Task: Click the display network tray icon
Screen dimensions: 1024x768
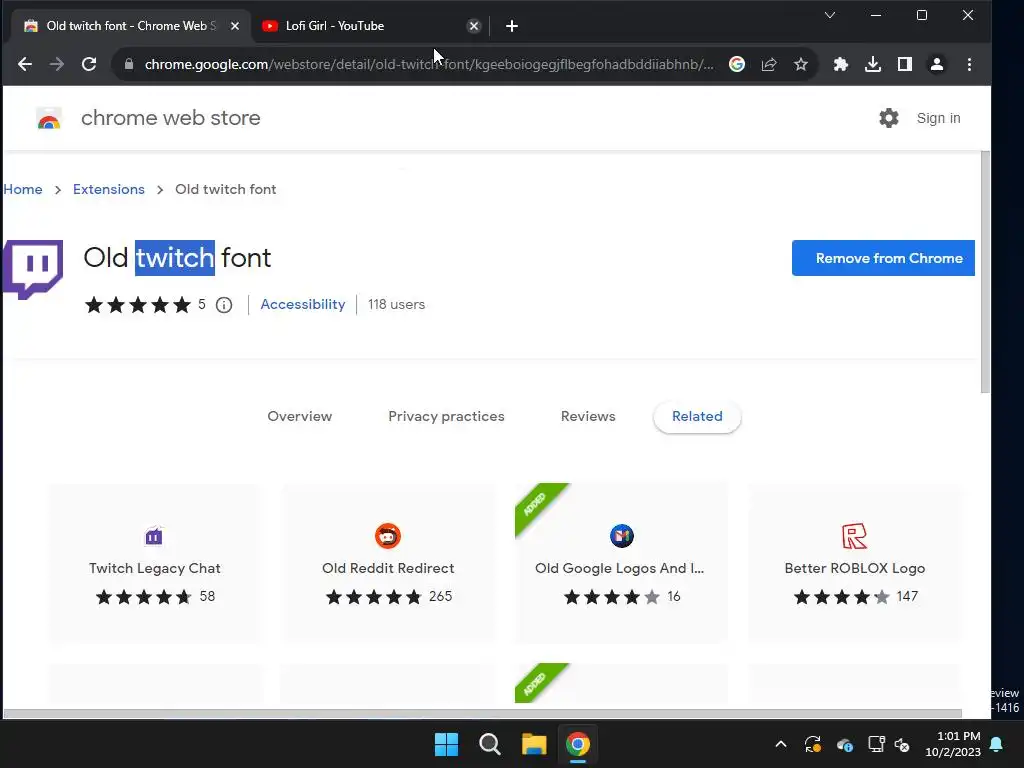Action: point(876,744)
